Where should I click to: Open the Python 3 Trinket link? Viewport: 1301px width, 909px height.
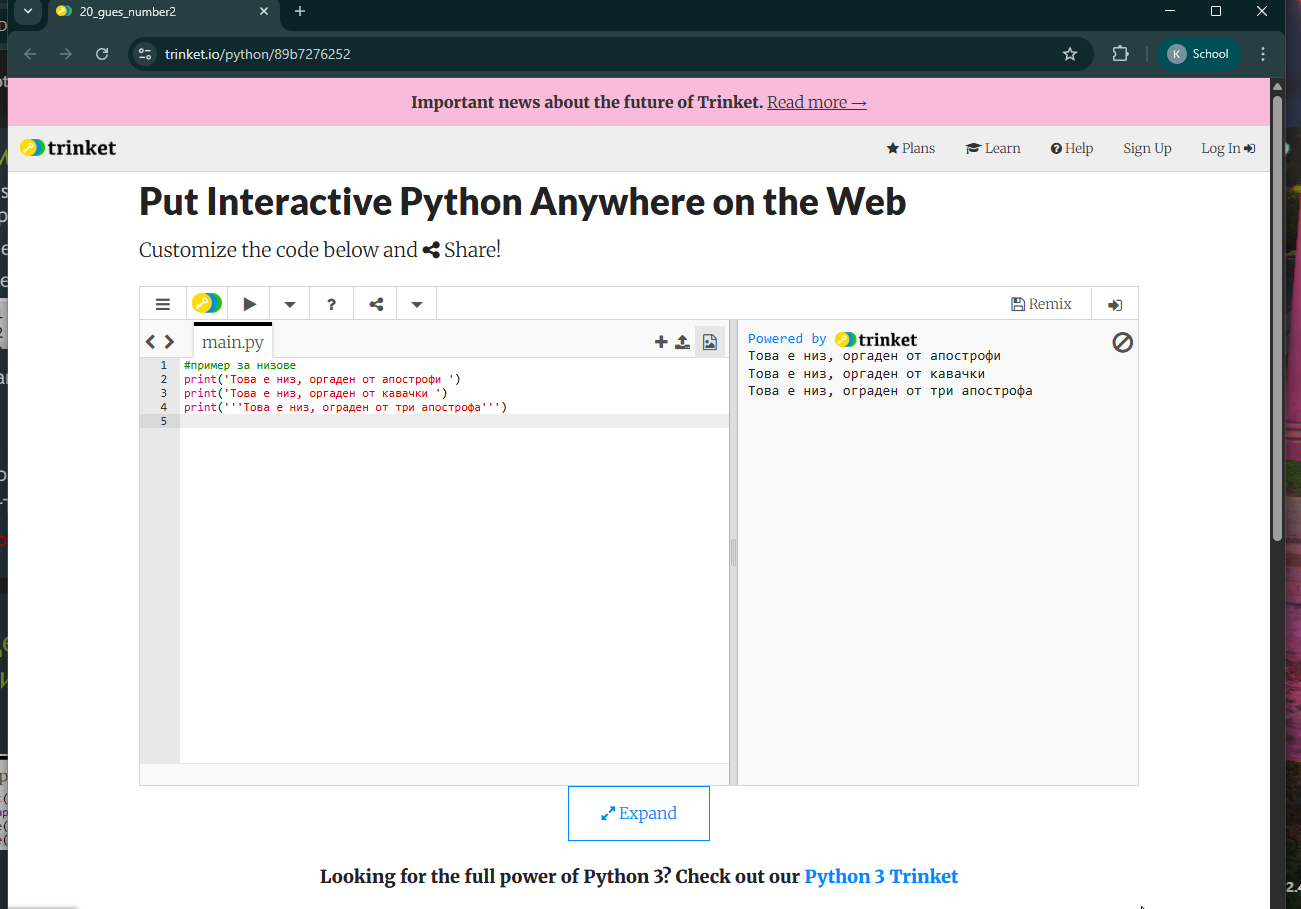click(x=881, y=876)
